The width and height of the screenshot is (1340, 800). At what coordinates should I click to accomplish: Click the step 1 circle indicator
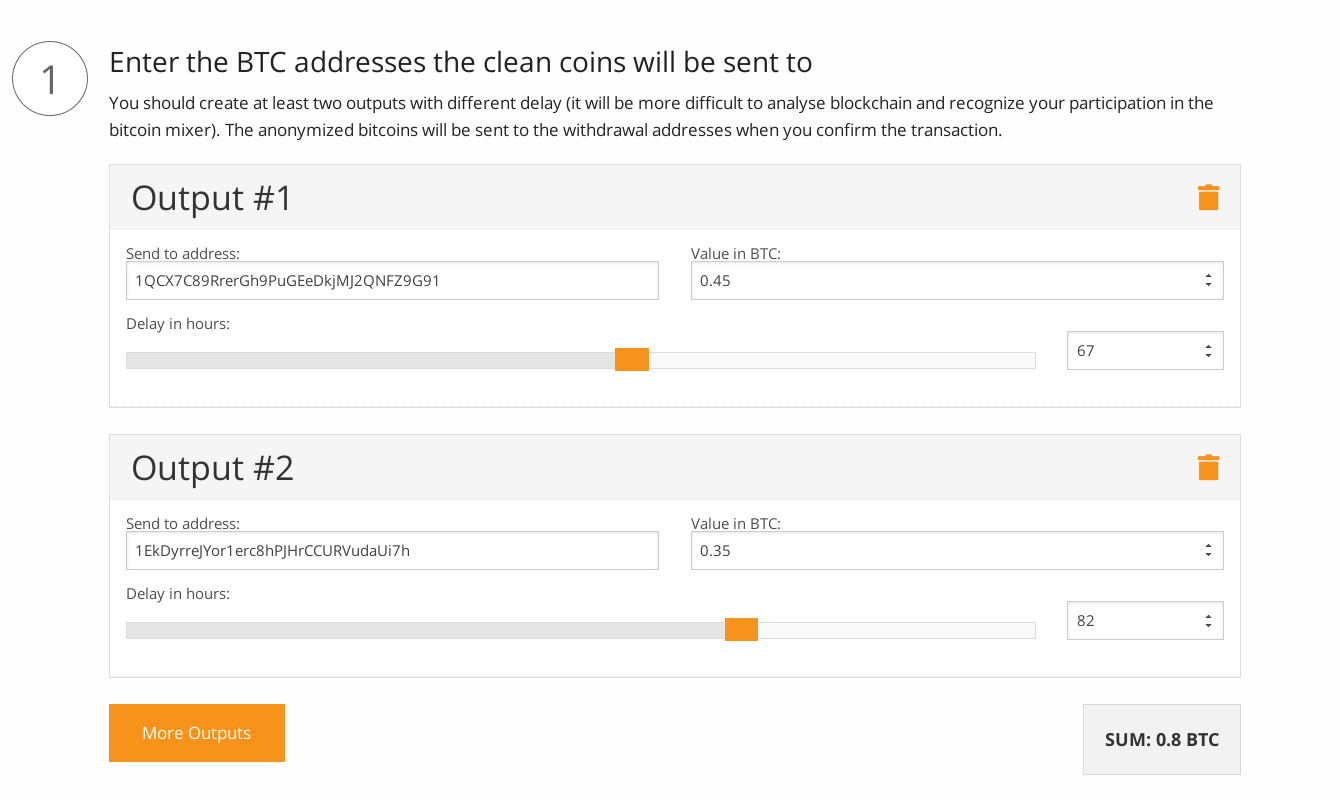[x=49, y=77]
